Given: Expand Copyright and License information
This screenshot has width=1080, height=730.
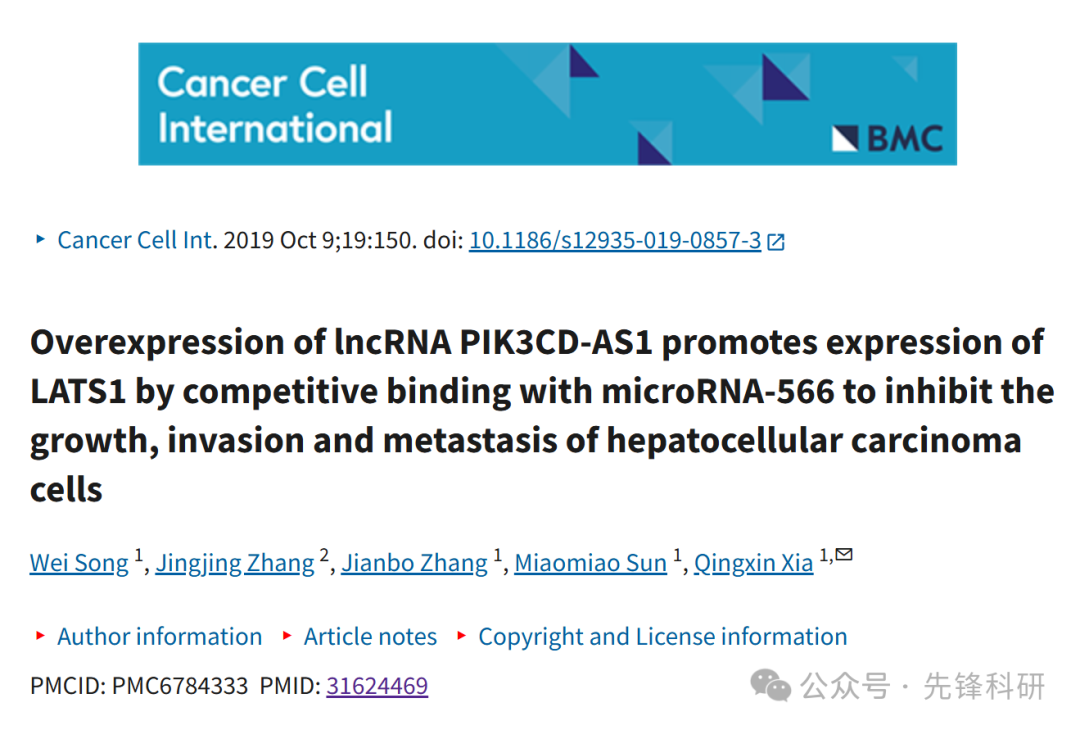Looking at the screenshot, I should (x=663, y=636).
